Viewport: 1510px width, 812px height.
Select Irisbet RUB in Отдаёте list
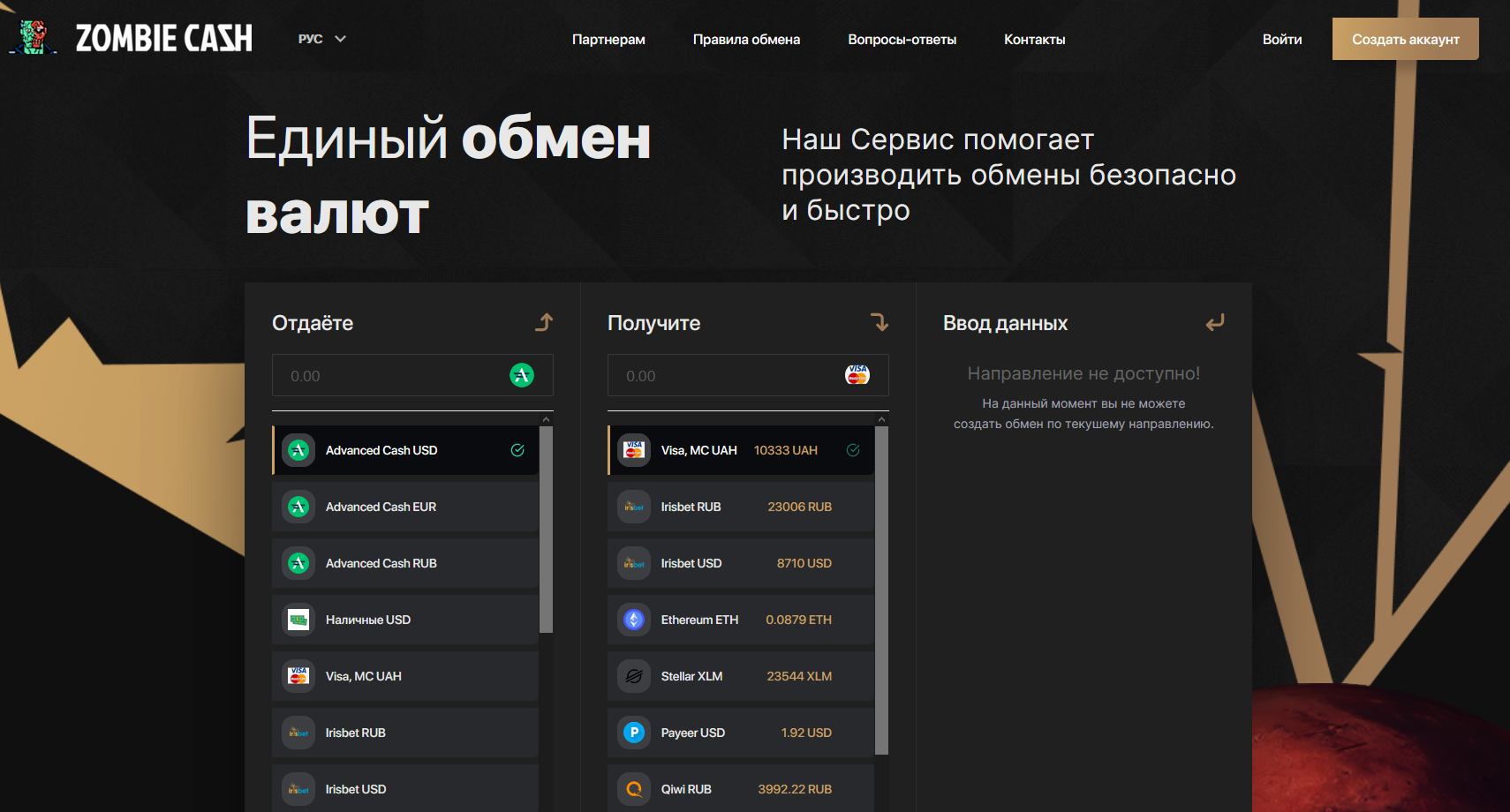pos(405,733)
